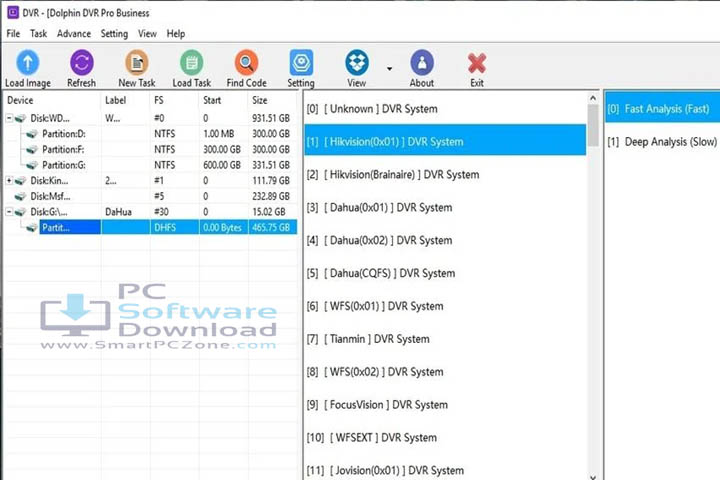The image size is (720, 480).
Task: Click the disk icon beside Disk:G:\
Action: click(21, 212)
